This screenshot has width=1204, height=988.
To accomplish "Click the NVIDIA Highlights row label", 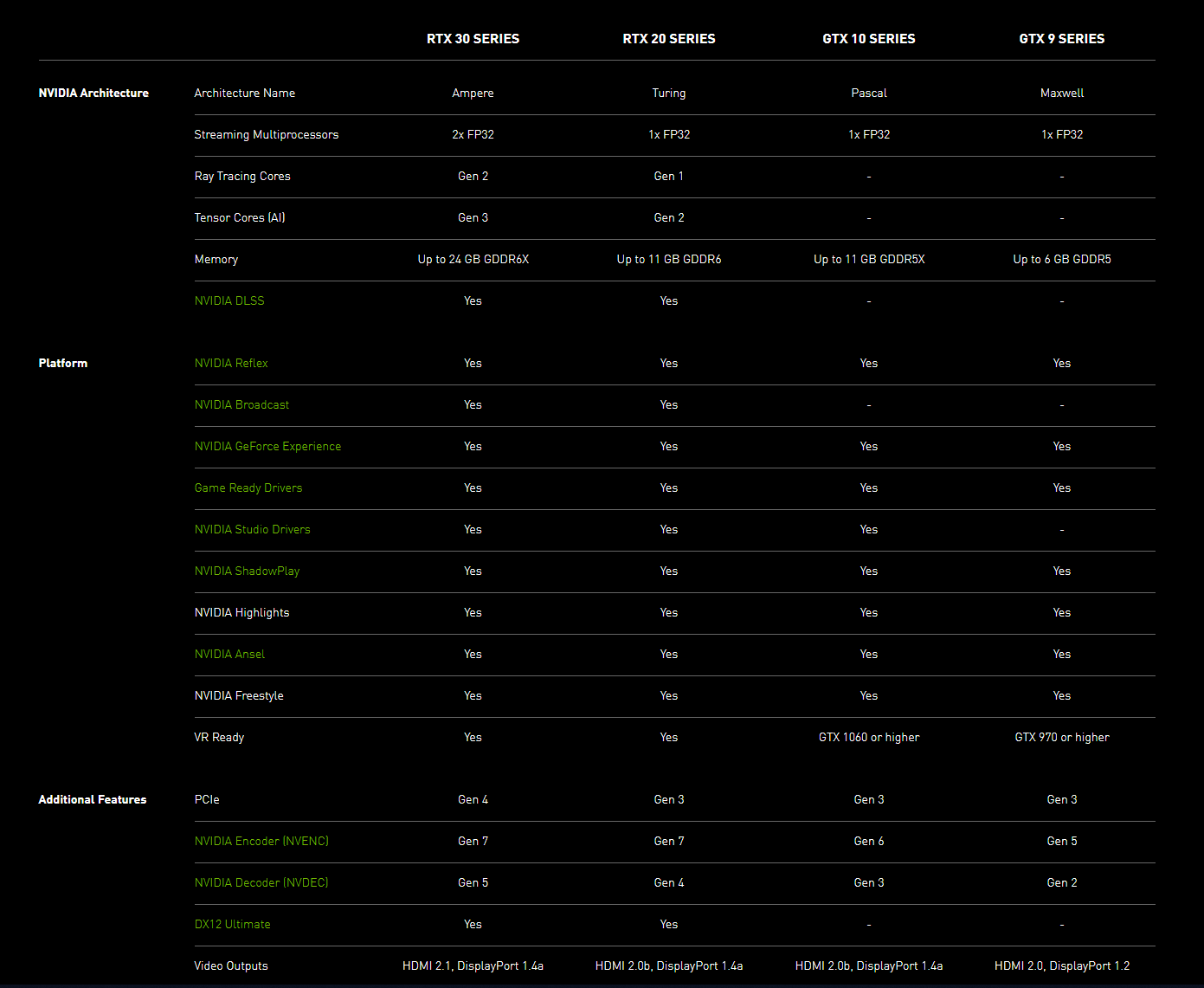I will [x=242, y=612].
